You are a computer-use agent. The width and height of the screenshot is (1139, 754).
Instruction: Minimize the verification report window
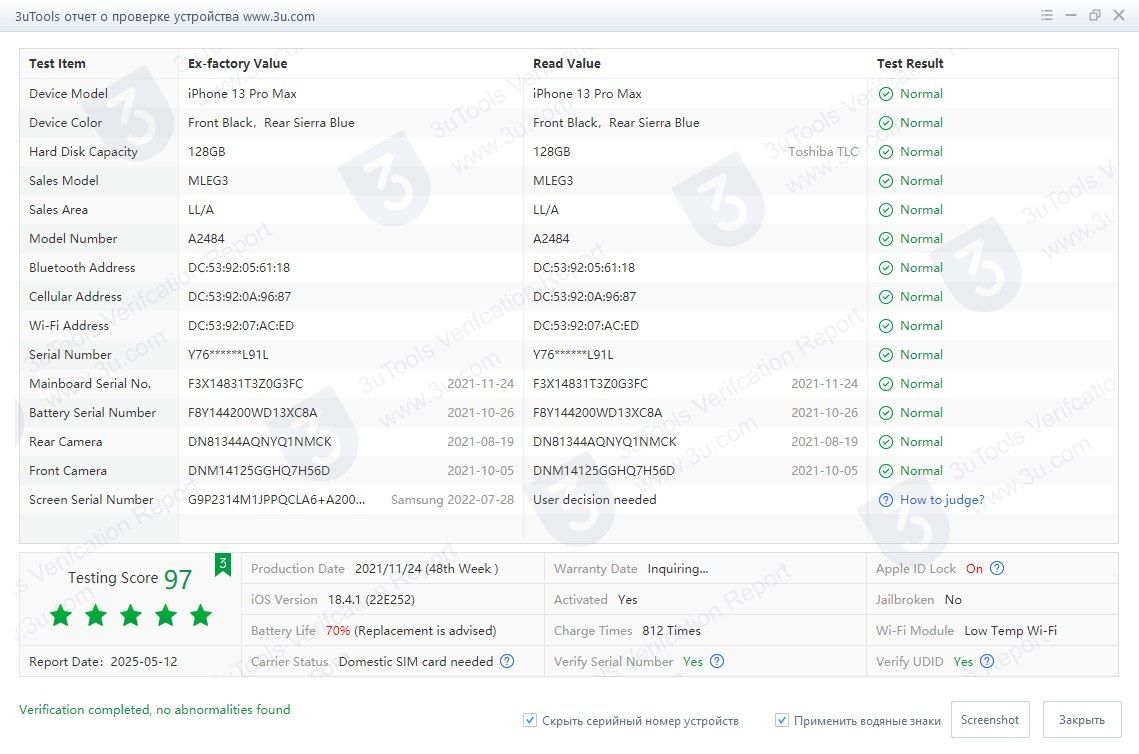coord(1071,15)
